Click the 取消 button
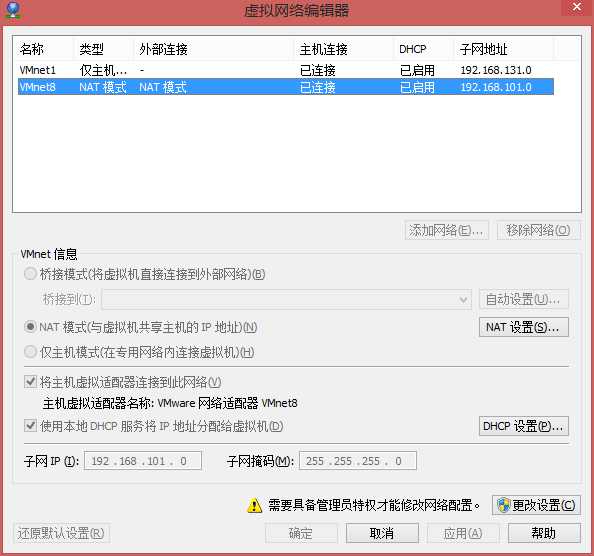This screenshot has height=556, width=594. point(382,533)
